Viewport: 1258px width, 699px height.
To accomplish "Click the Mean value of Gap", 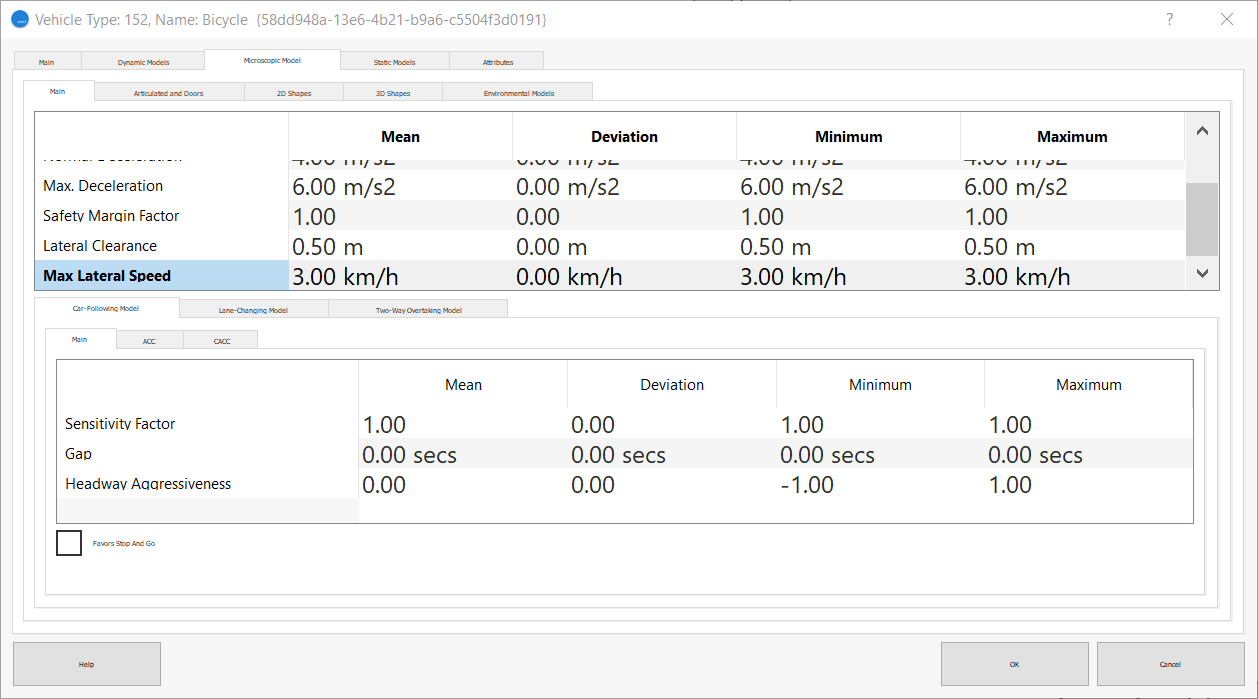I will pos(463,454).
